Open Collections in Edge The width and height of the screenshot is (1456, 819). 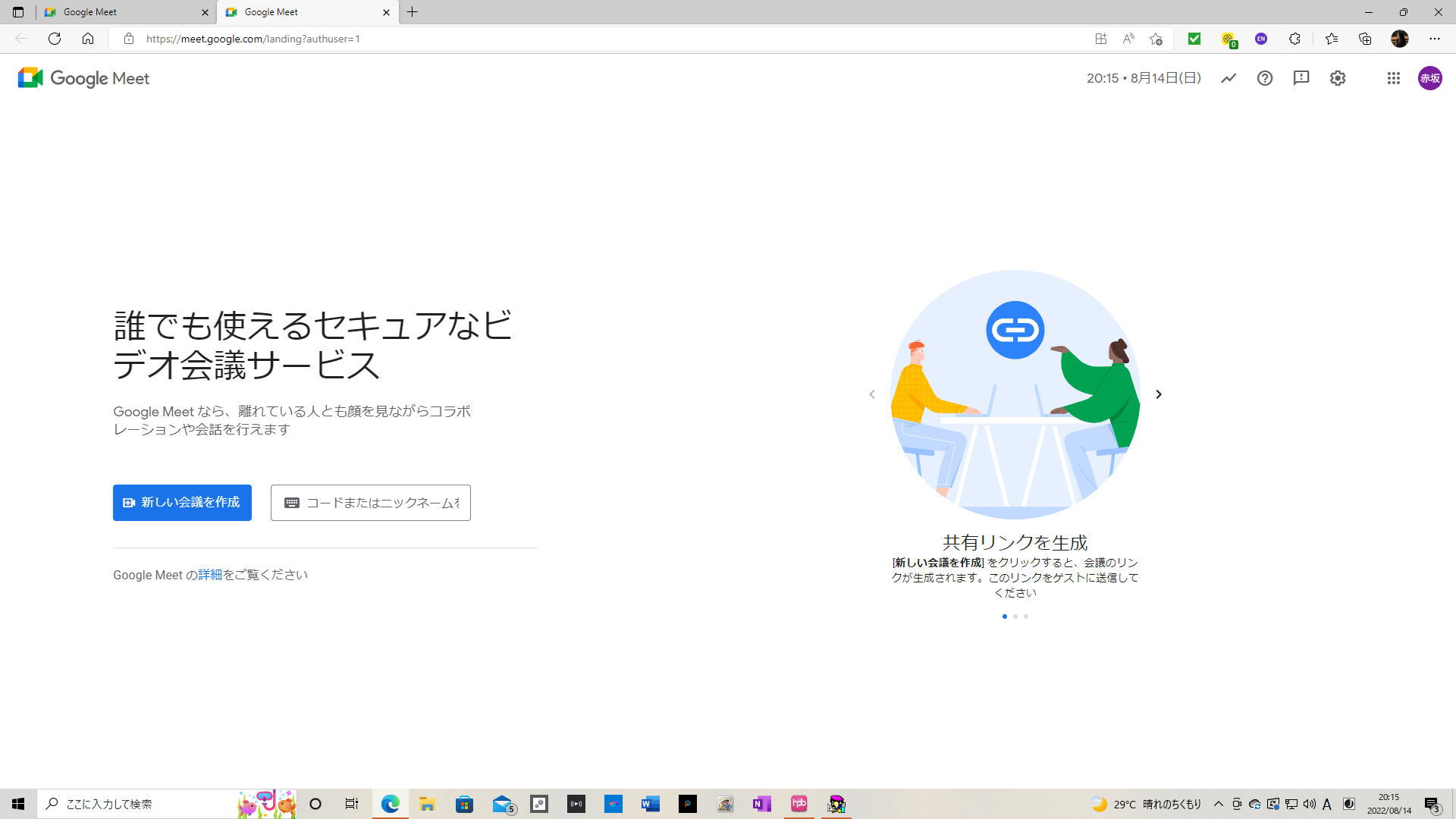point(1365,39)
